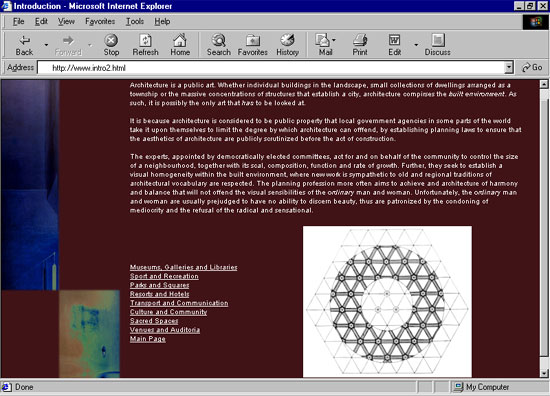This screenshot has width=550, height=396.
Task: Open the History panel icon
Action: [x=287, y=40]
